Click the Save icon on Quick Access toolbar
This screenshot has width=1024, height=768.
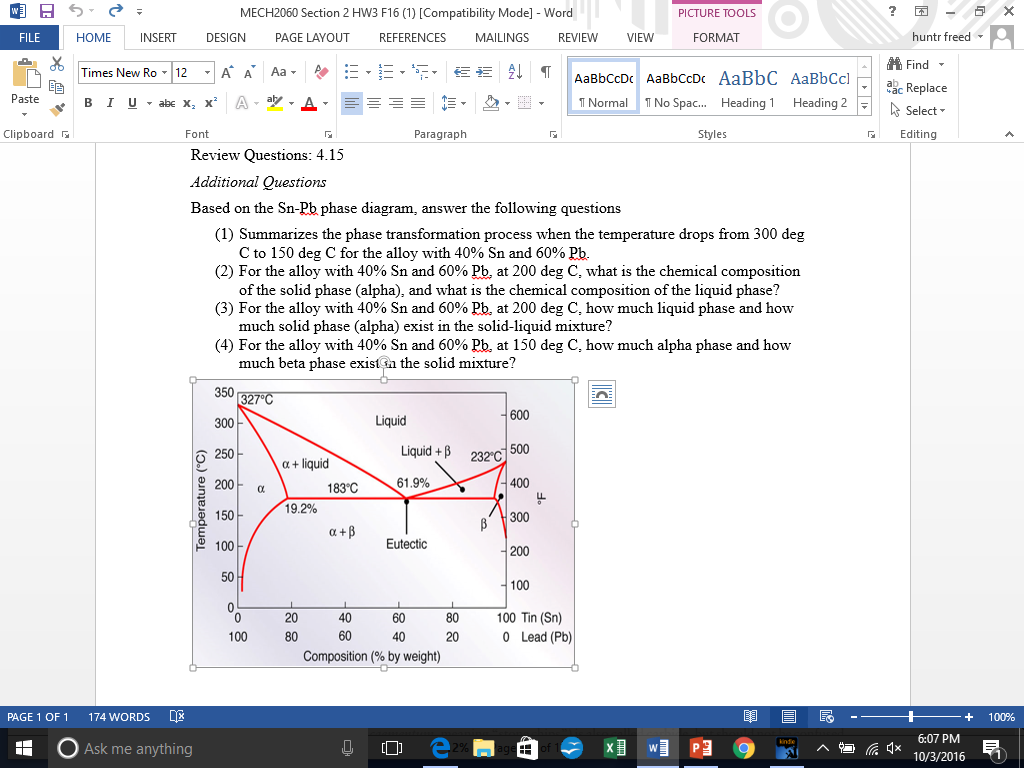46,10
